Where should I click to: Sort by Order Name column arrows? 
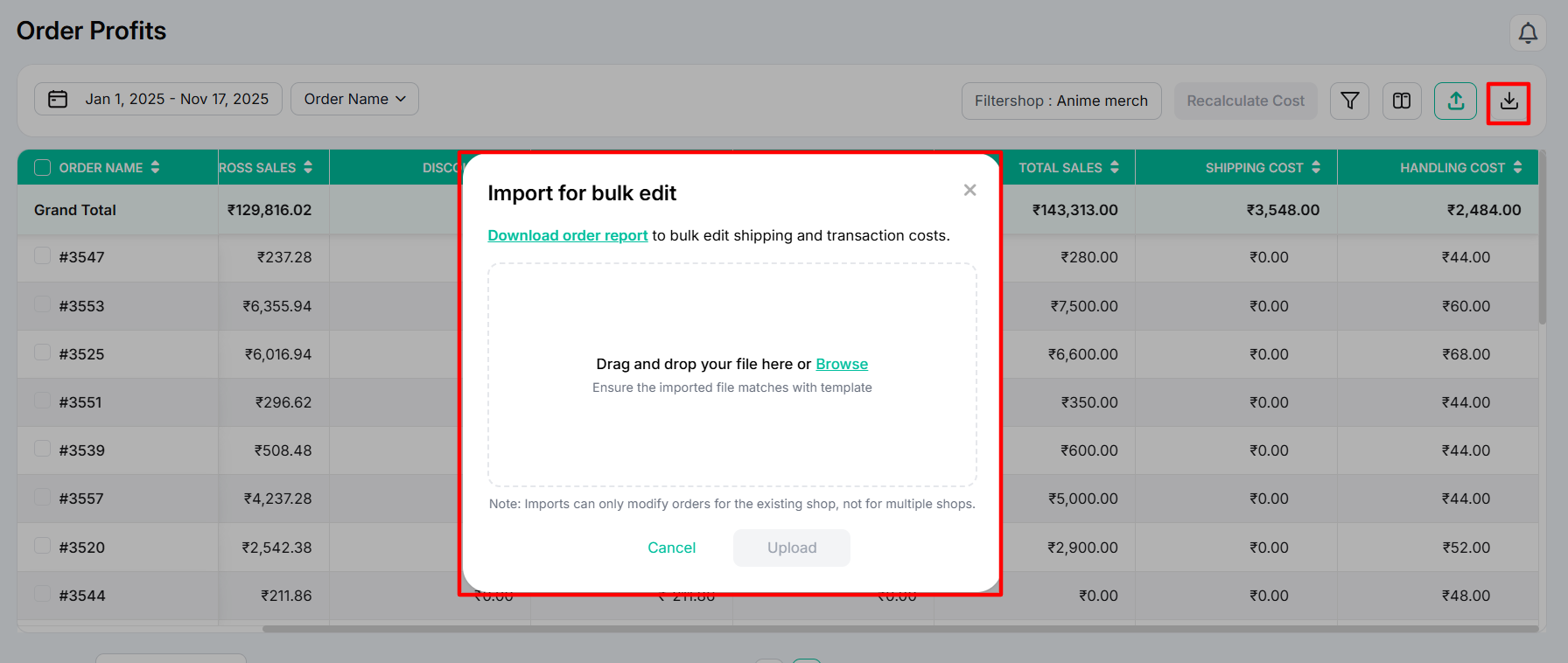click(x=155, y=167)
